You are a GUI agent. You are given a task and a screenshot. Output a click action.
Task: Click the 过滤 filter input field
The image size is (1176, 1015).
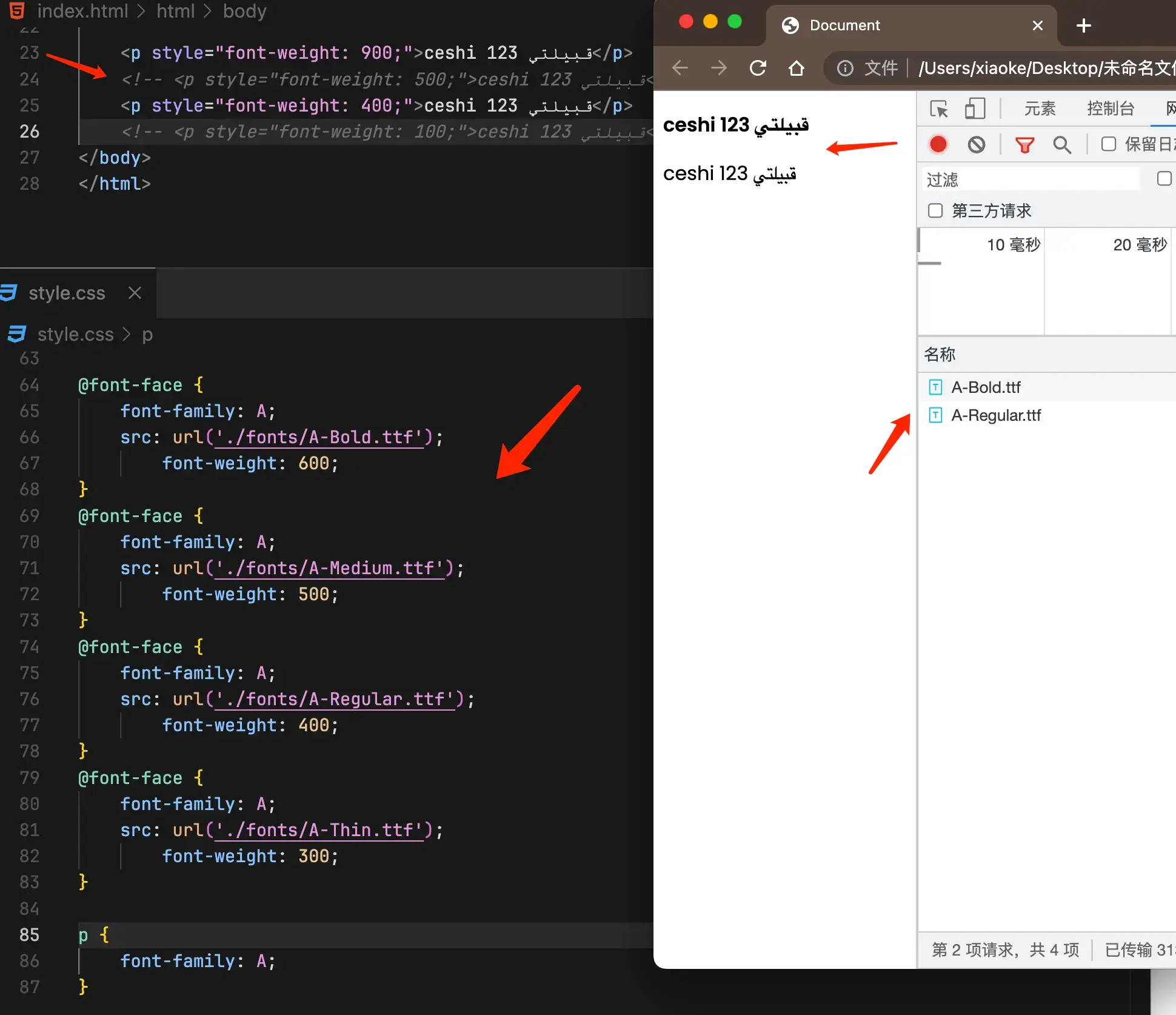point(1031,179)
